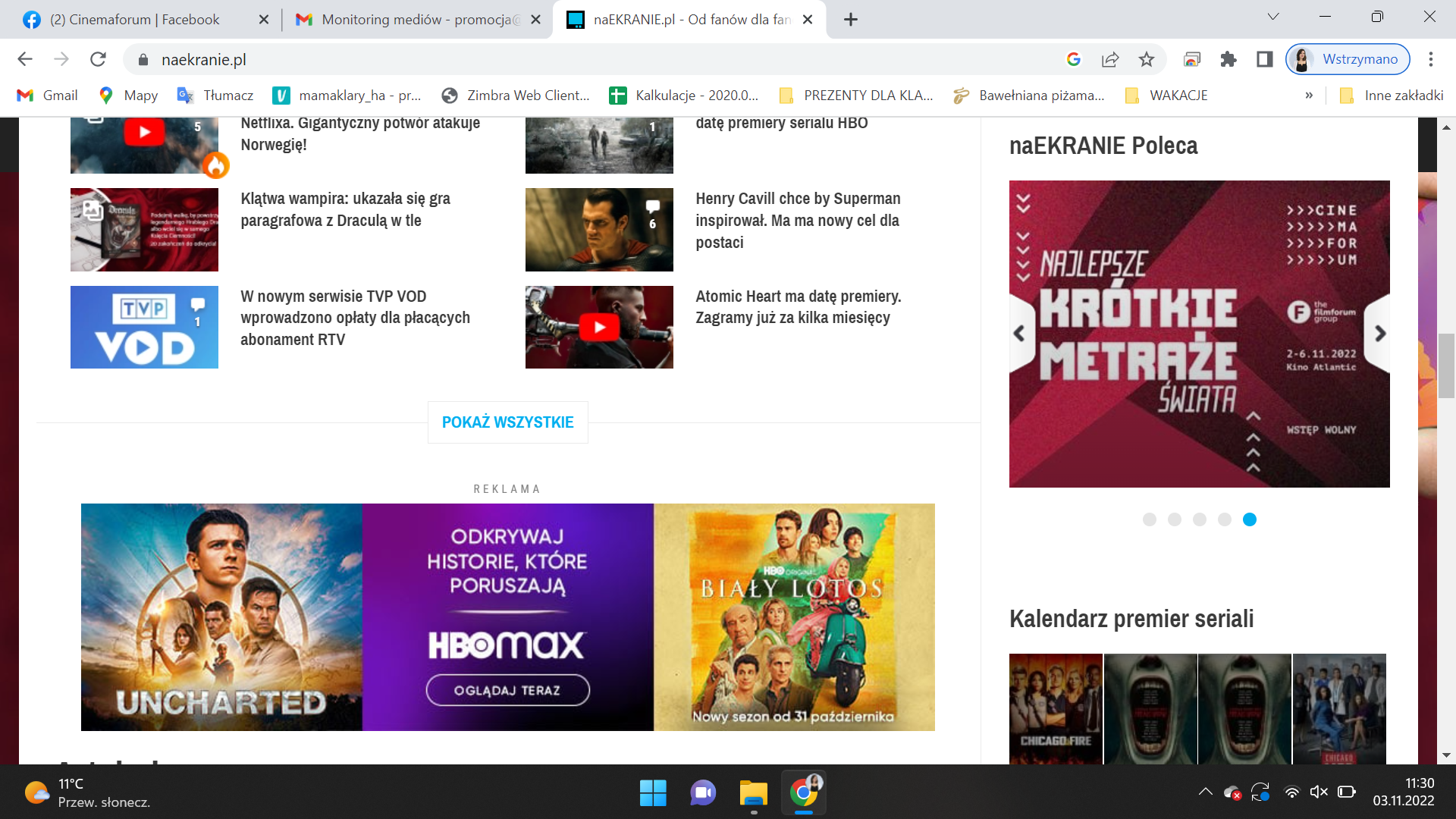Open the Extensions puzzle icon
1456x819 pixels.
click(x=1228, y=59)
